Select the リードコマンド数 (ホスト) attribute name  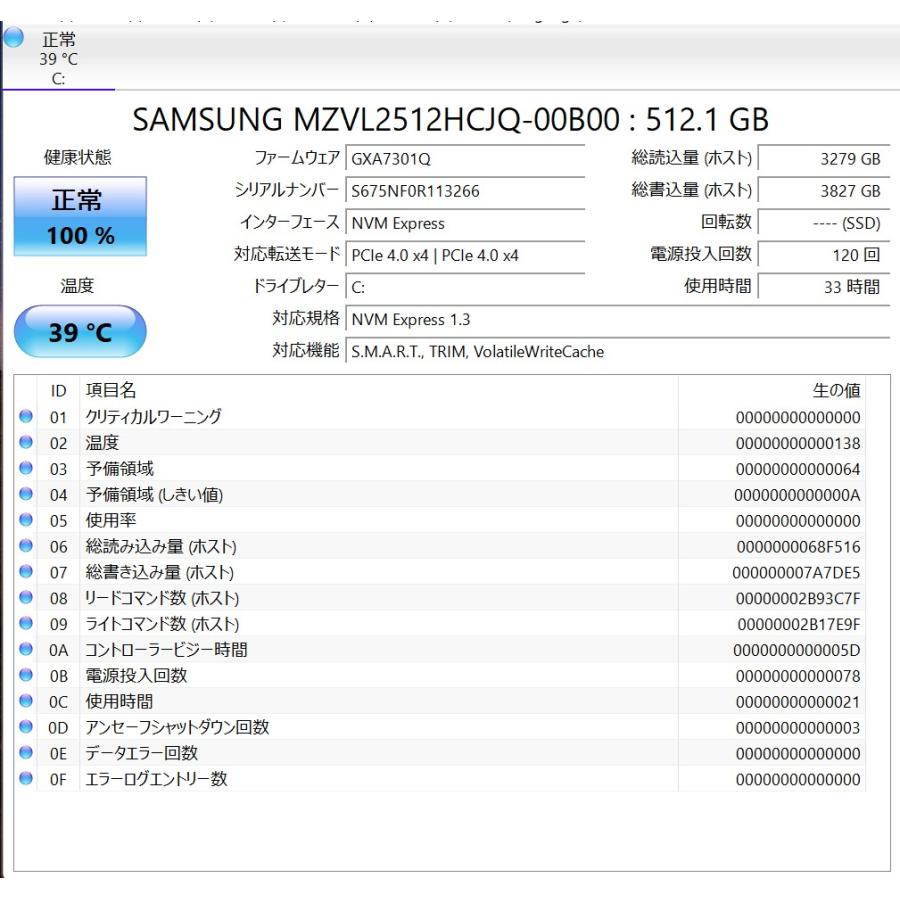(x=162, y=598)
